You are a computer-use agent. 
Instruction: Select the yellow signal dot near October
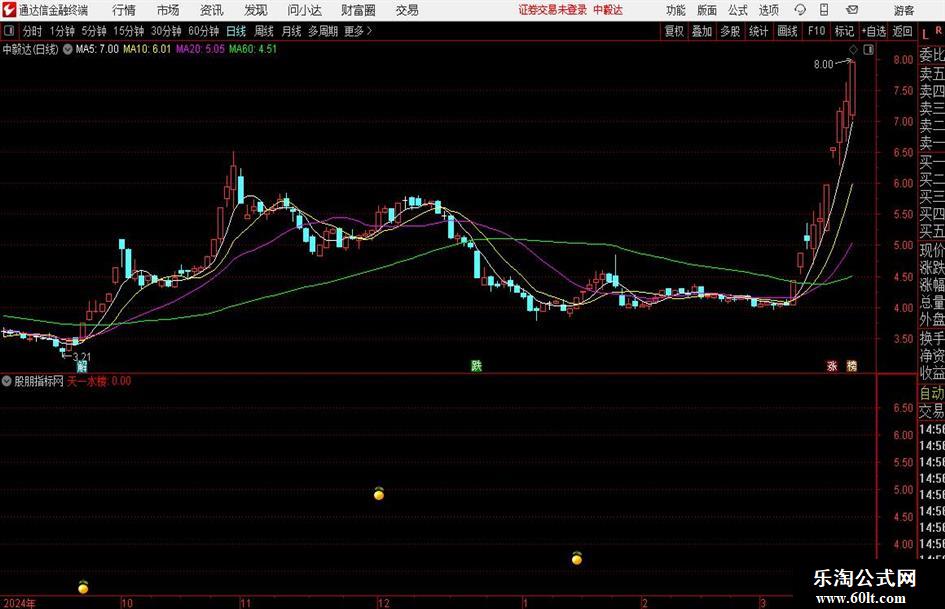(x=83, y=587)
